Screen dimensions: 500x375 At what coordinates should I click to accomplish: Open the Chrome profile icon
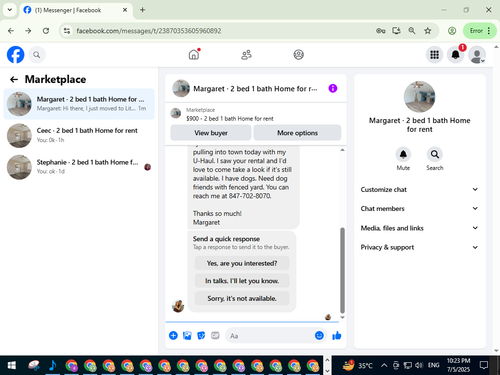tap(452, 31)
